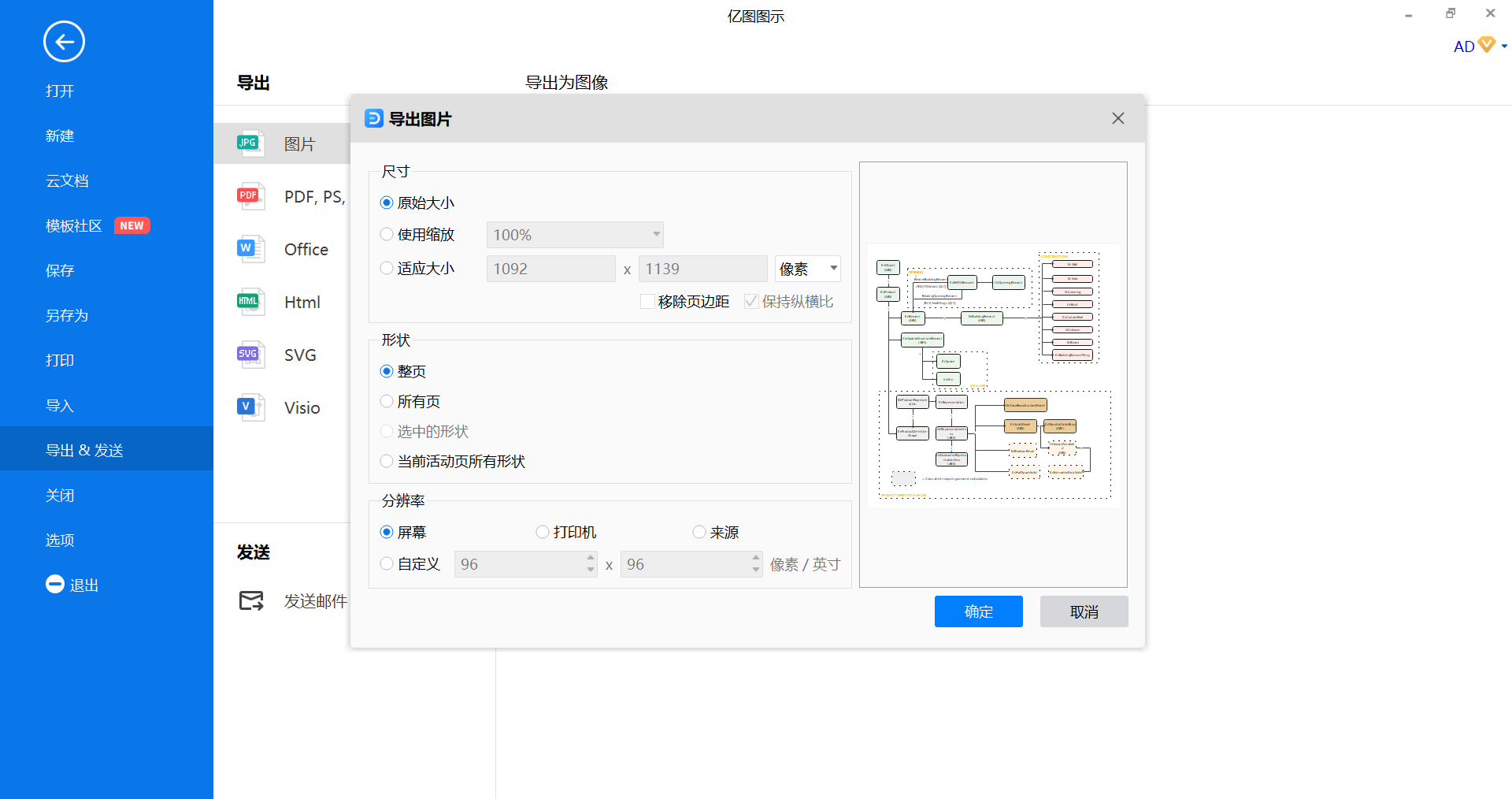The image size is (1512, 799).
Task: Click the premium diamond icon
Action: coord(1487,45)
